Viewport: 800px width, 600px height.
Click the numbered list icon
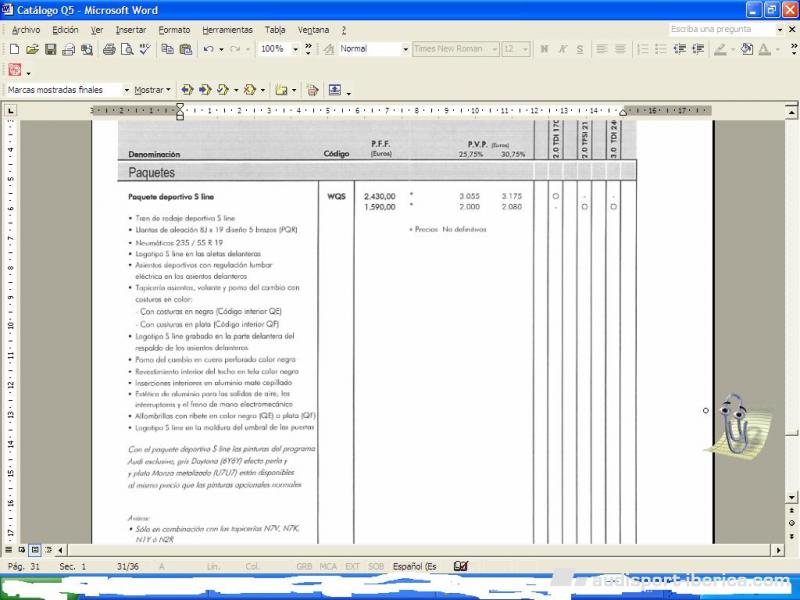click(643, 49)
